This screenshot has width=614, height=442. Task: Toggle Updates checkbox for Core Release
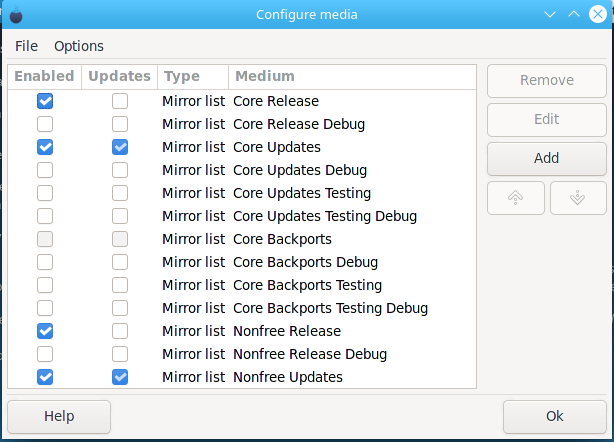[120, 101]
